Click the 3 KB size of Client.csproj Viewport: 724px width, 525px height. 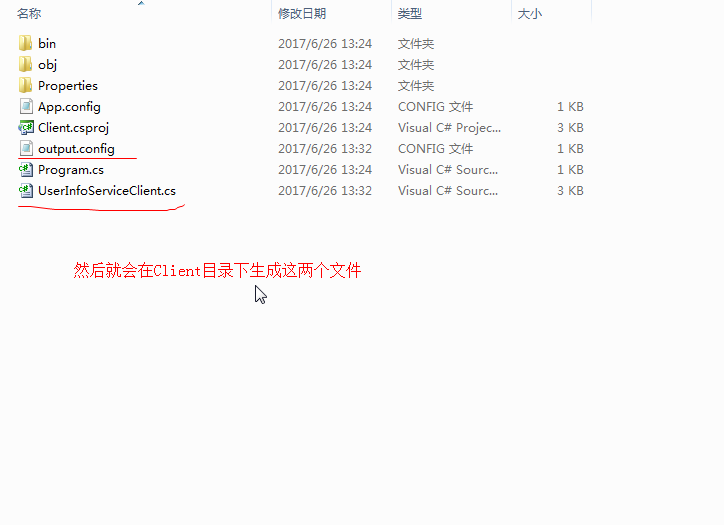[570, 127]
